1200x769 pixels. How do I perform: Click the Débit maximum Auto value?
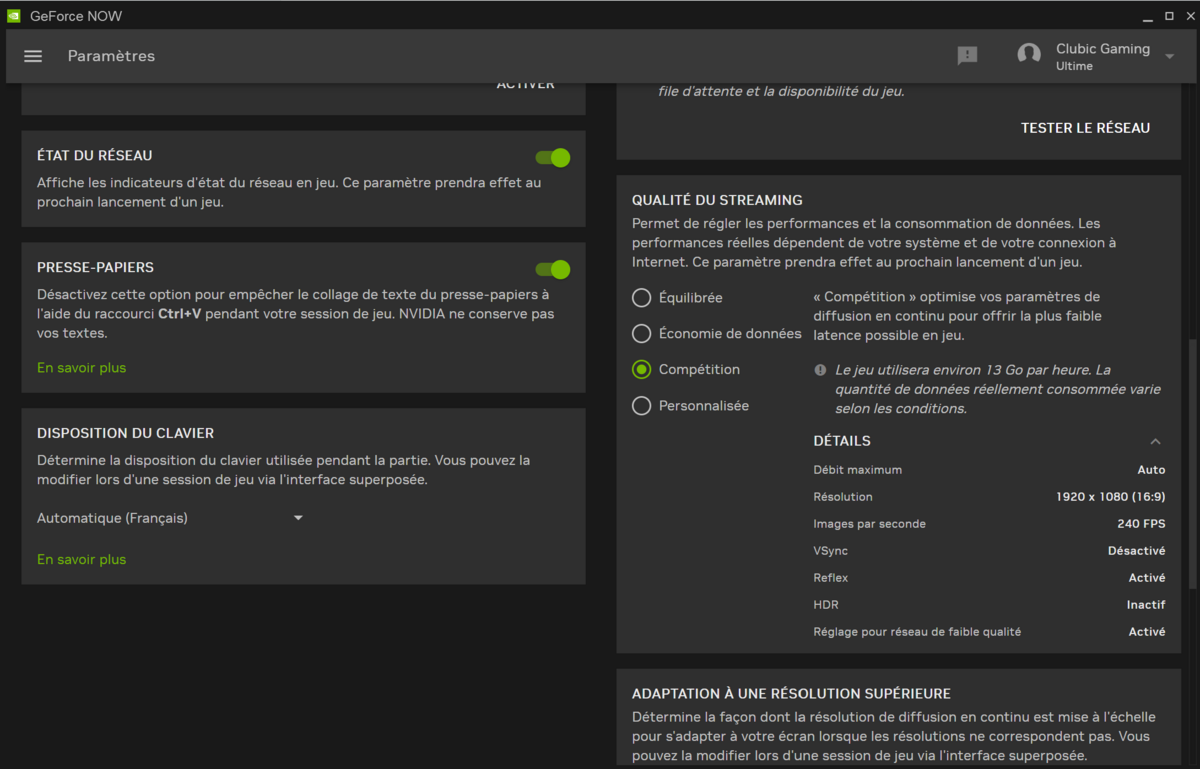[x=1151, y=470]
